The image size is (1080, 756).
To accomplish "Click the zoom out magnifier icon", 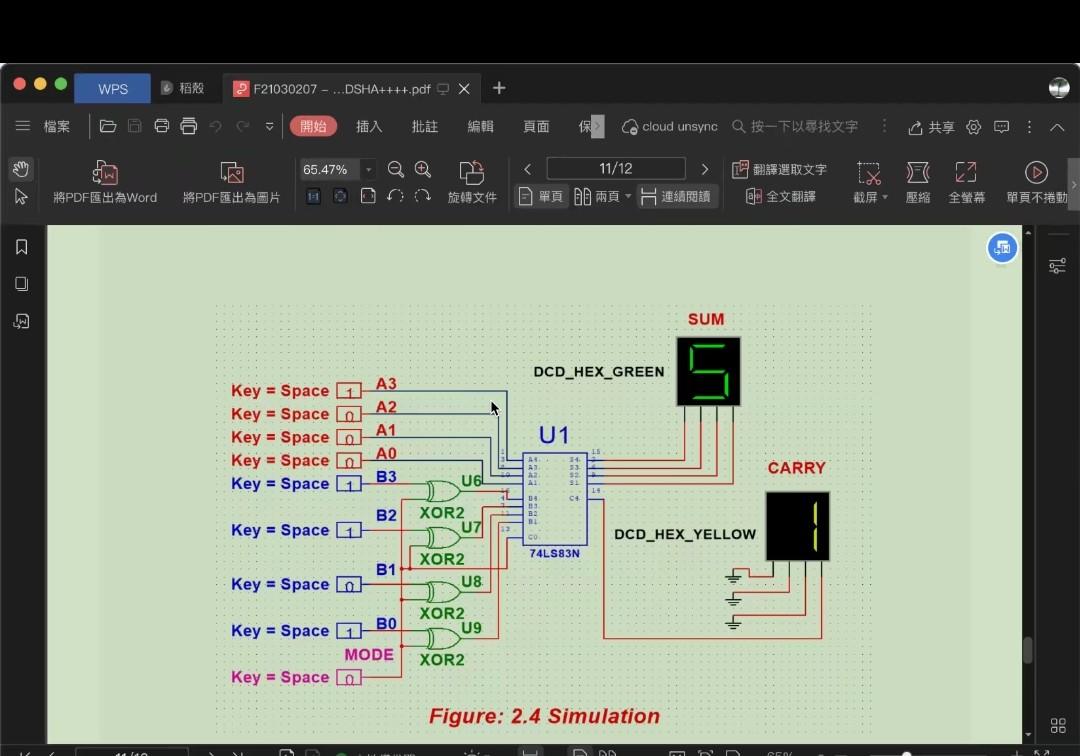I will pyautogui.click(x=395, y=169).
